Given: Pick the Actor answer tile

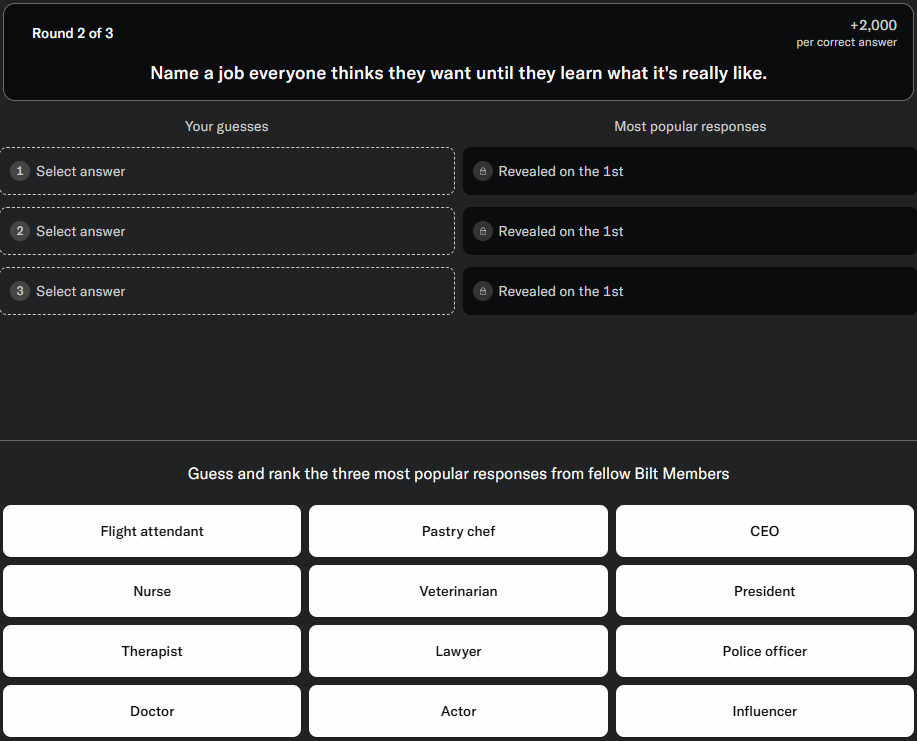Looking at the screenshot, I should click(458, 711).
